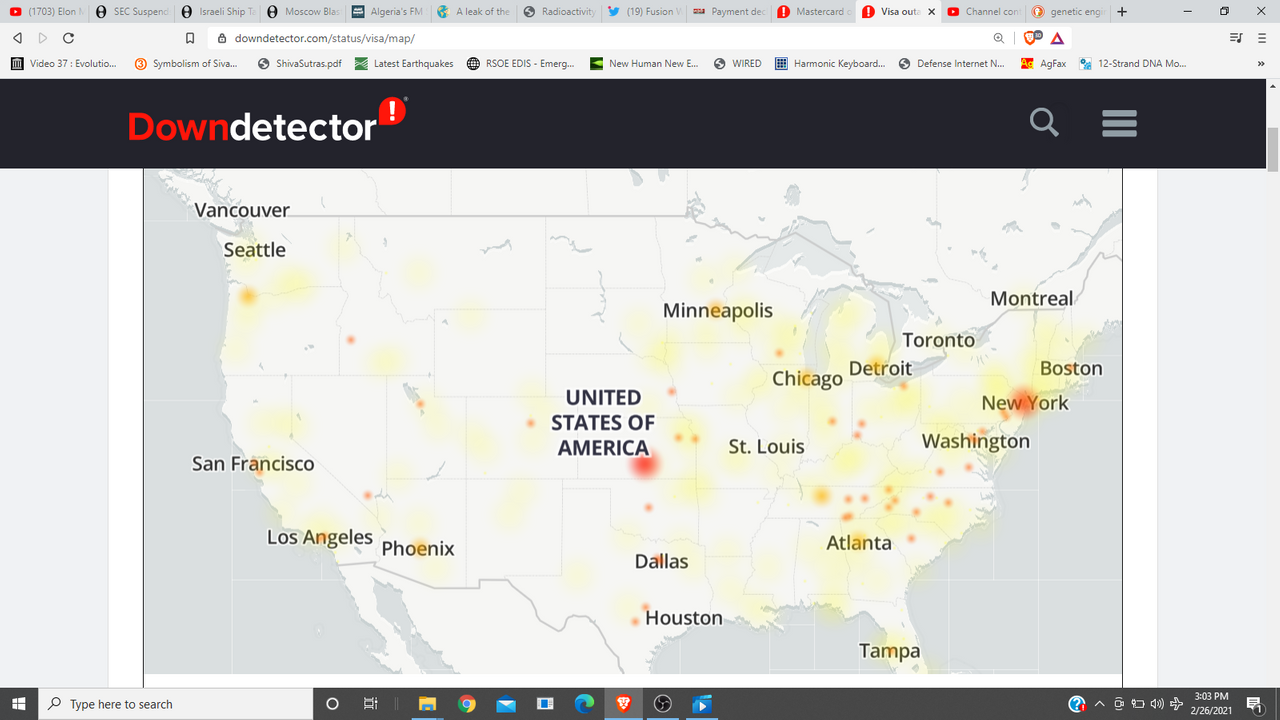The width and height of the screenshot is (1280, 720).
Task: Bookmark this page using the bookmark icon
Action: [x=190, y=38]
